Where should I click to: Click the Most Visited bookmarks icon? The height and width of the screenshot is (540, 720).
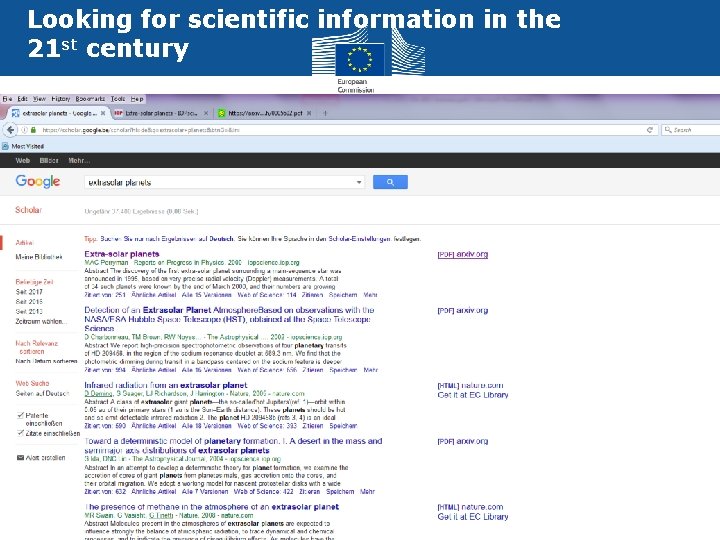(5, 146)
